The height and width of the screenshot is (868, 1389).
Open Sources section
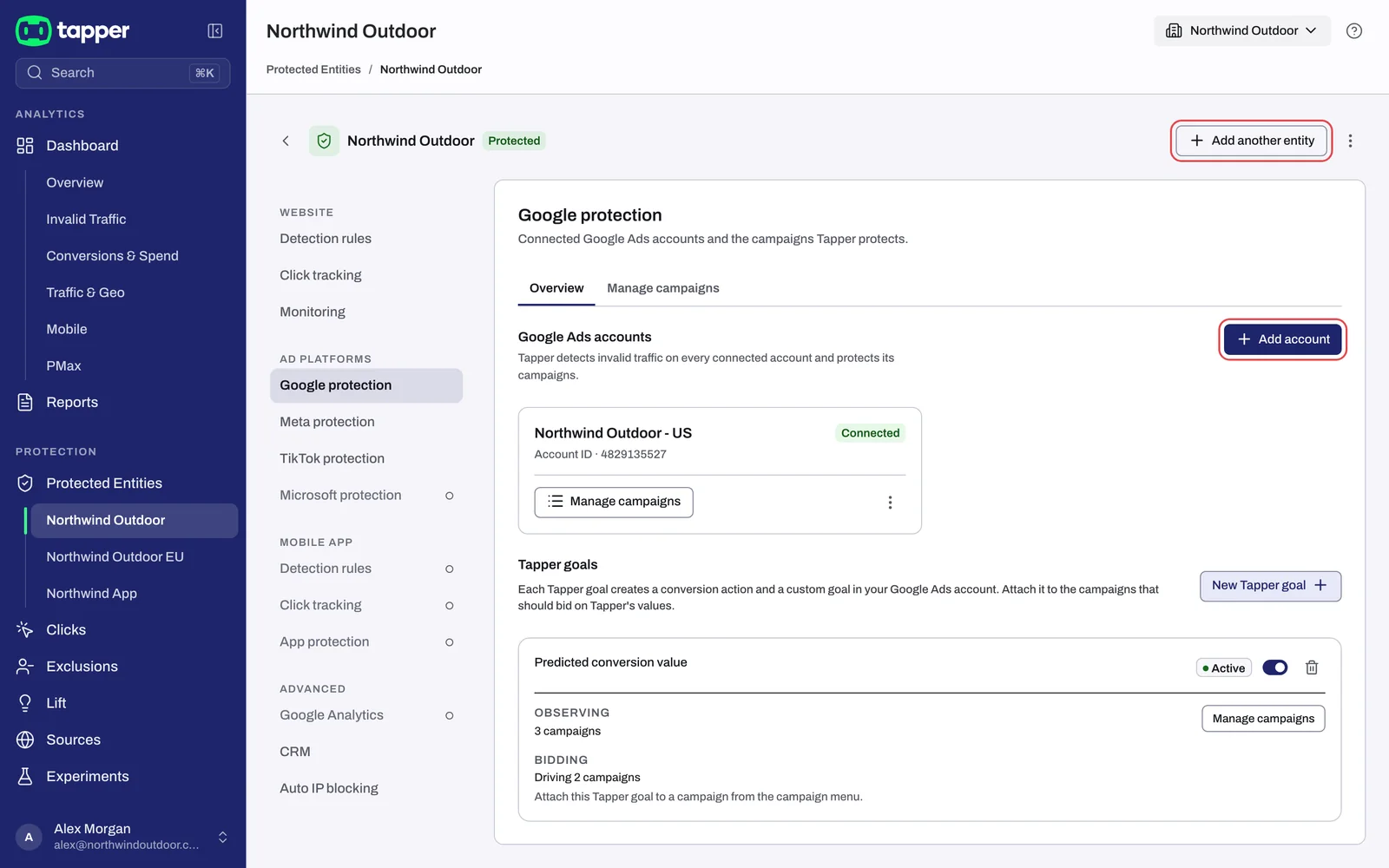[x=123, y=740]
